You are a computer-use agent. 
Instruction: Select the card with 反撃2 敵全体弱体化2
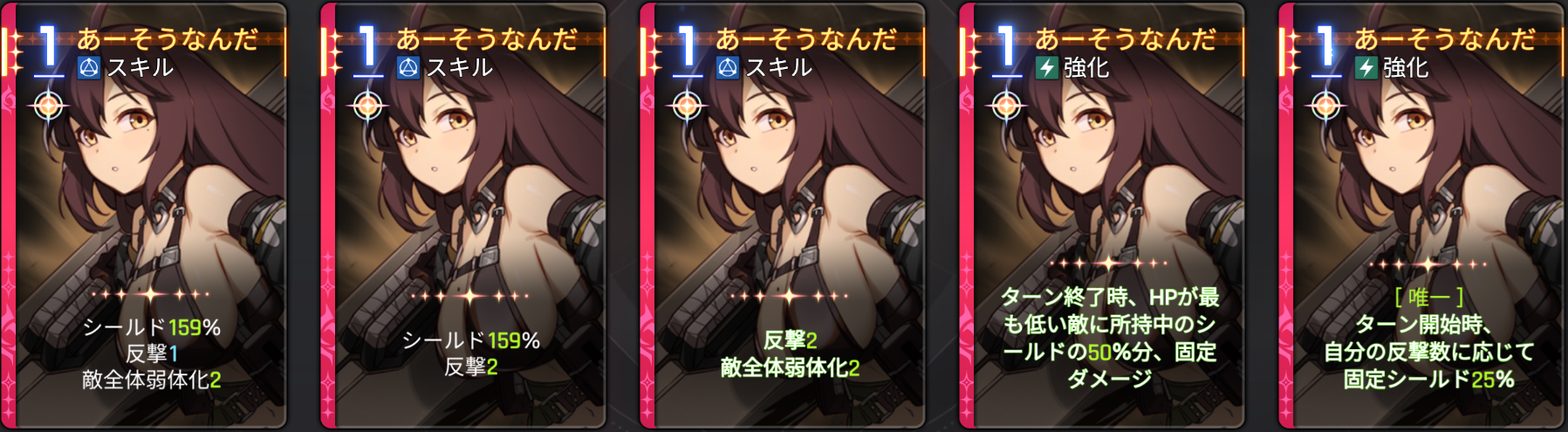pos(784,216)
